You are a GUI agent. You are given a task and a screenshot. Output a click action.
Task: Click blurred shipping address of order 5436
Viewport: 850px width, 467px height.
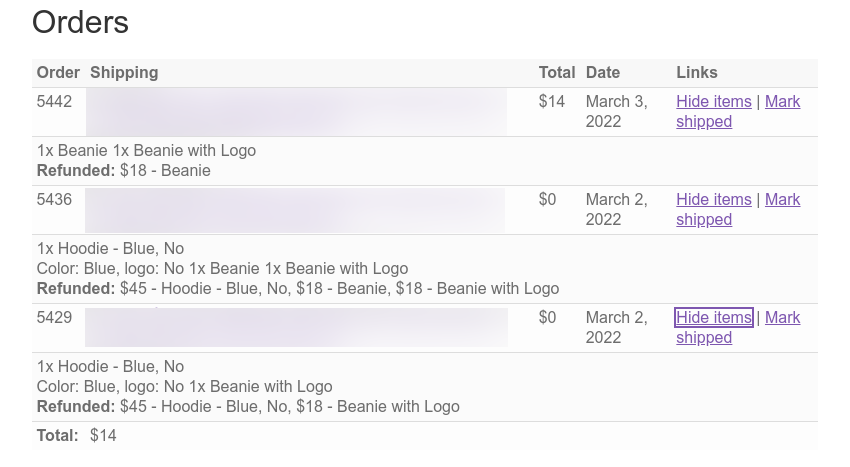click(295, 210)
